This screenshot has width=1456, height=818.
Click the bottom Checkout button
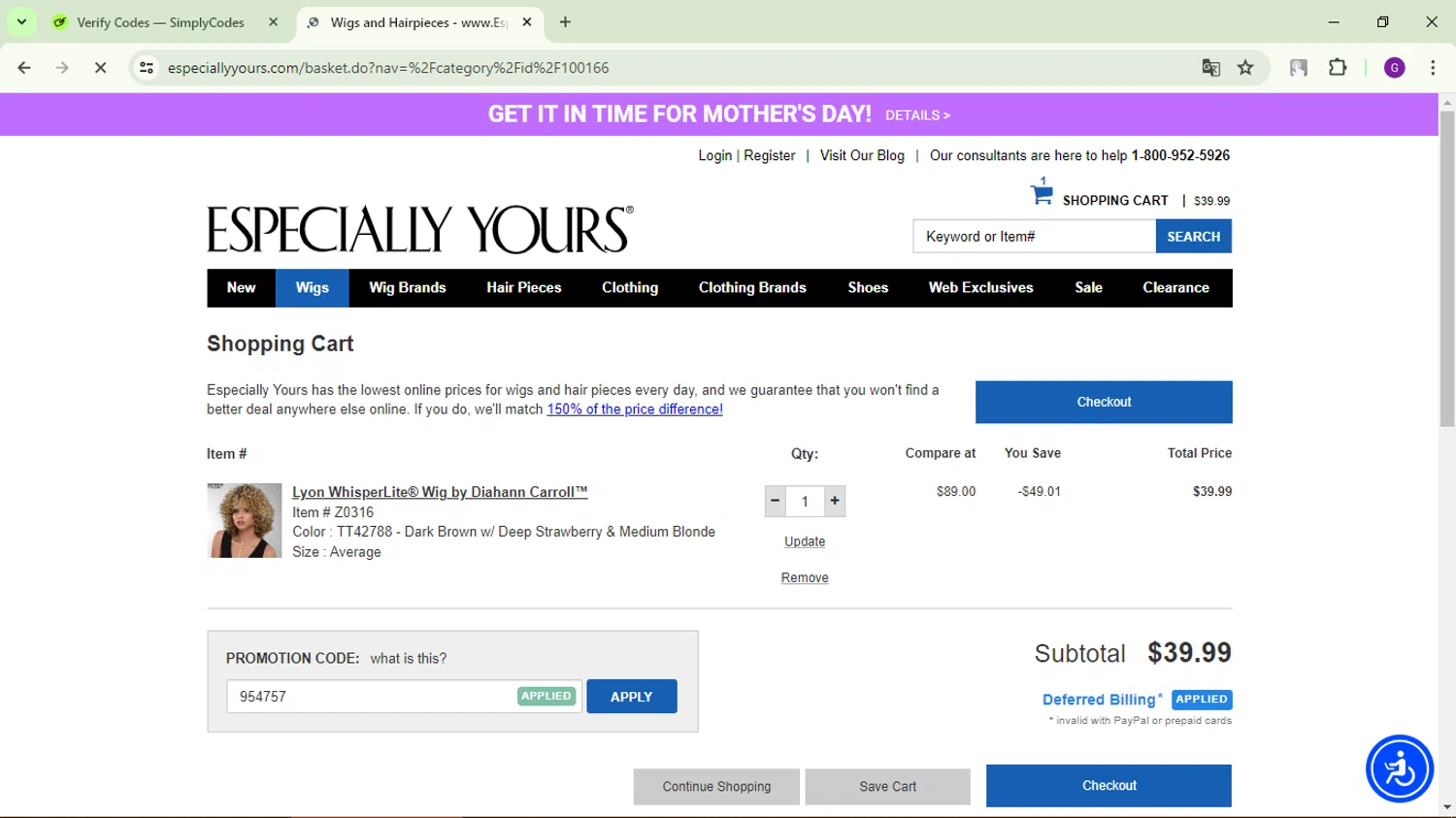1109,786
